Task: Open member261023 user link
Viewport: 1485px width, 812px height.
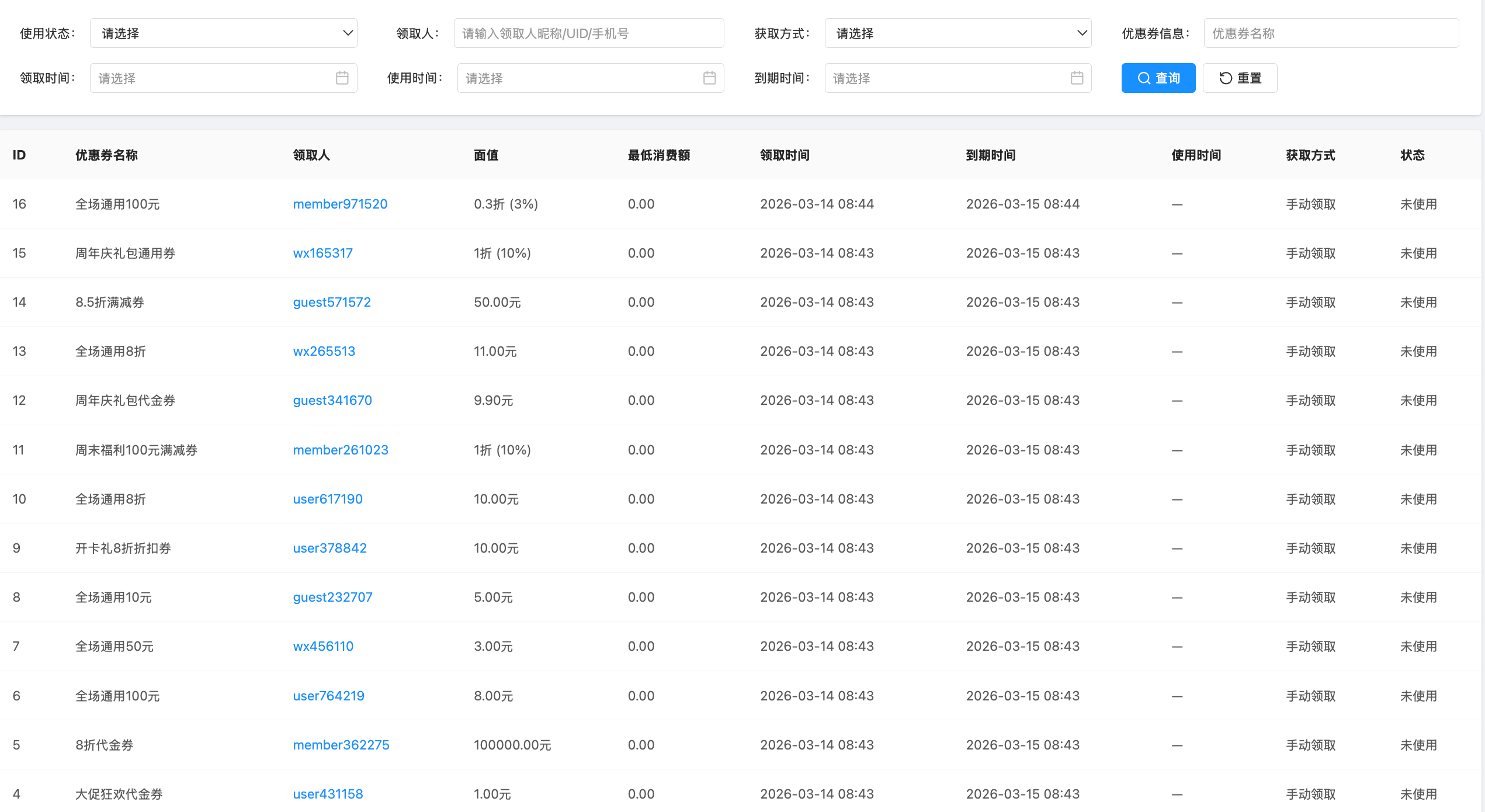Action: click(x=341, y=450)
